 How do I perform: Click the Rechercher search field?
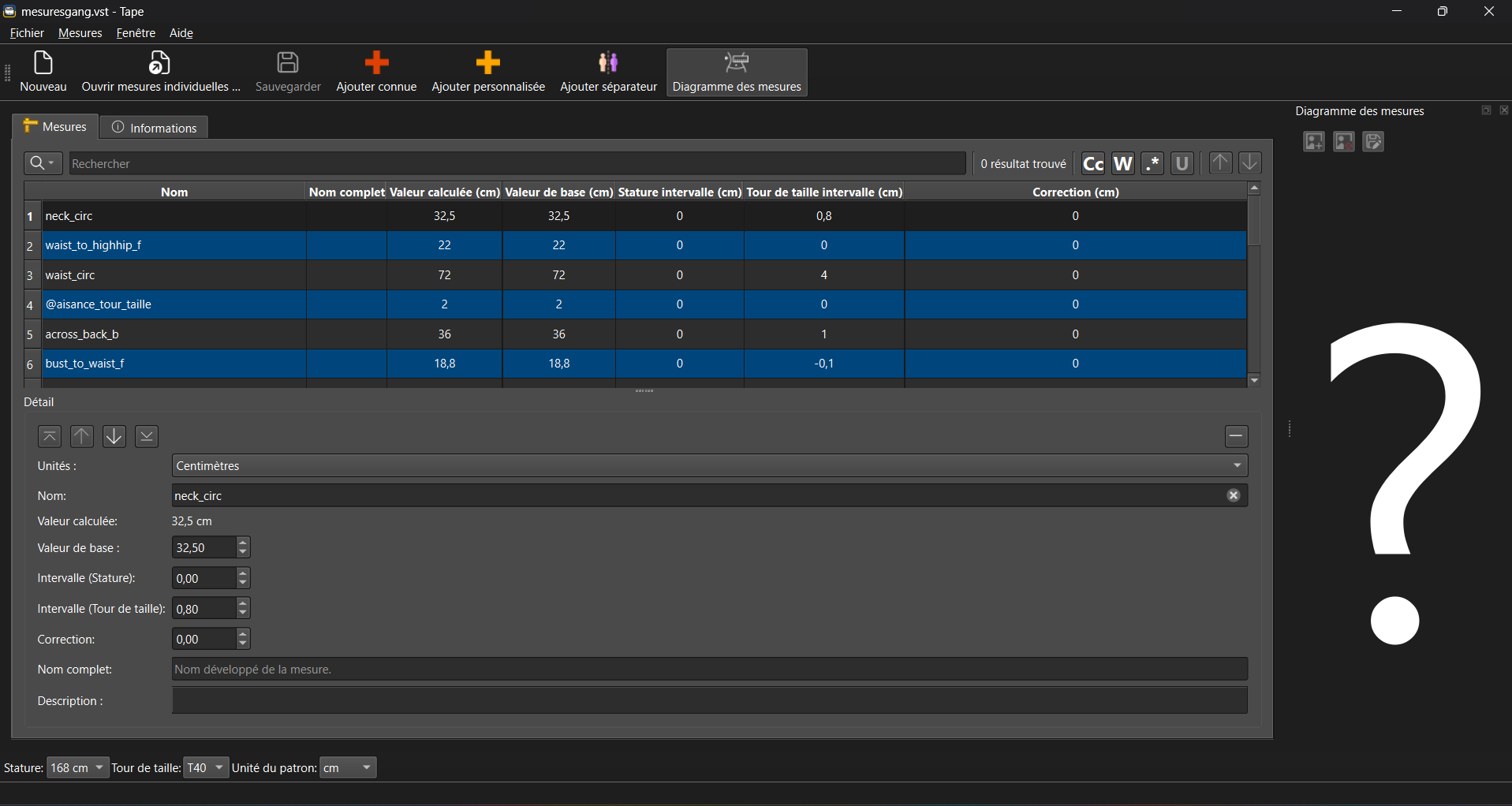[517, 163]
